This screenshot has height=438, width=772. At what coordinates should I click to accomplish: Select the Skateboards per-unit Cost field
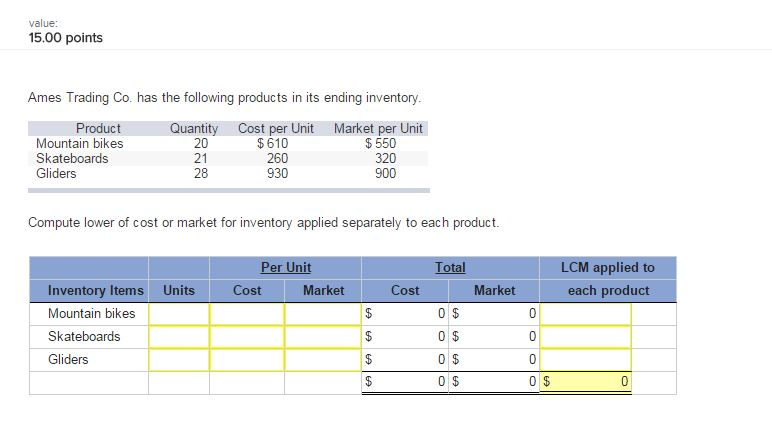coord(247,337)
